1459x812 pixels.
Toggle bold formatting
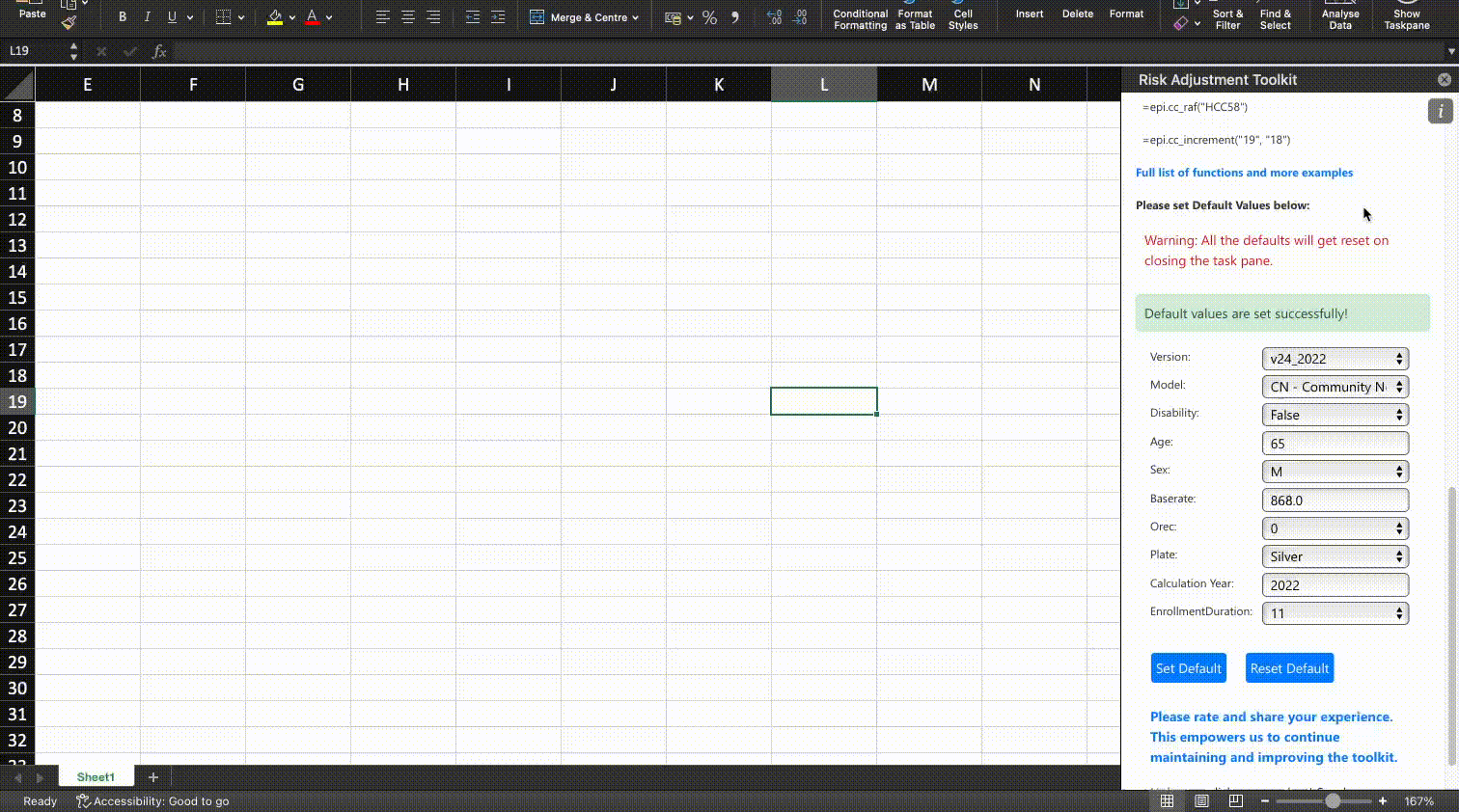pyautogui.click(x=123, y=17)
